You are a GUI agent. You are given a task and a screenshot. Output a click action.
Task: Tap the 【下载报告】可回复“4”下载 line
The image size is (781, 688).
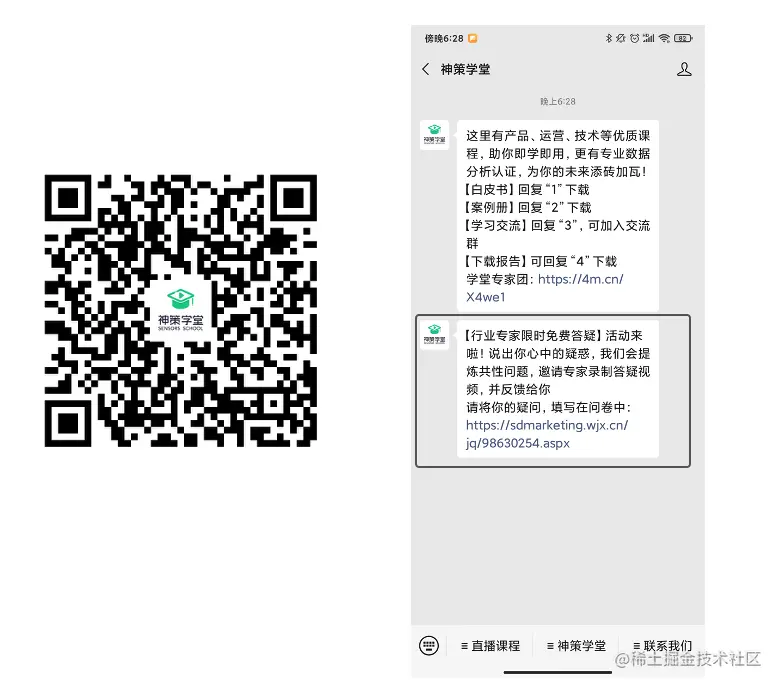pyautogui.click(x=541, y=261)
